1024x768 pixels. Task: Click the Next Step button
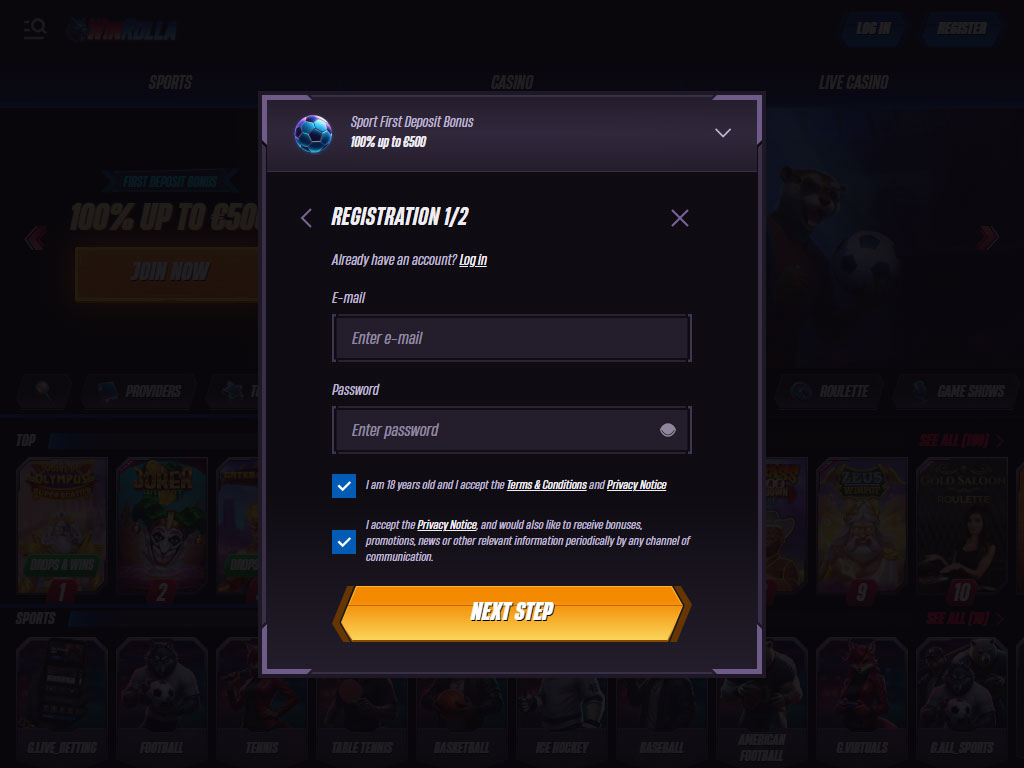coord(512,613)
